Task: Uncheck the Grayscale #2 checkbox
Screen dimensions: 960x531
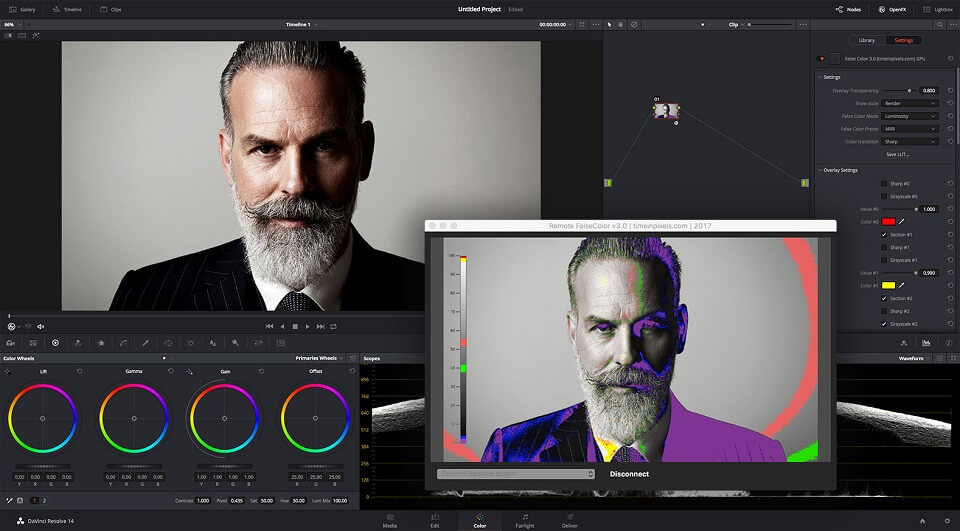Action: pyautogui.click(x=883, y=324)
